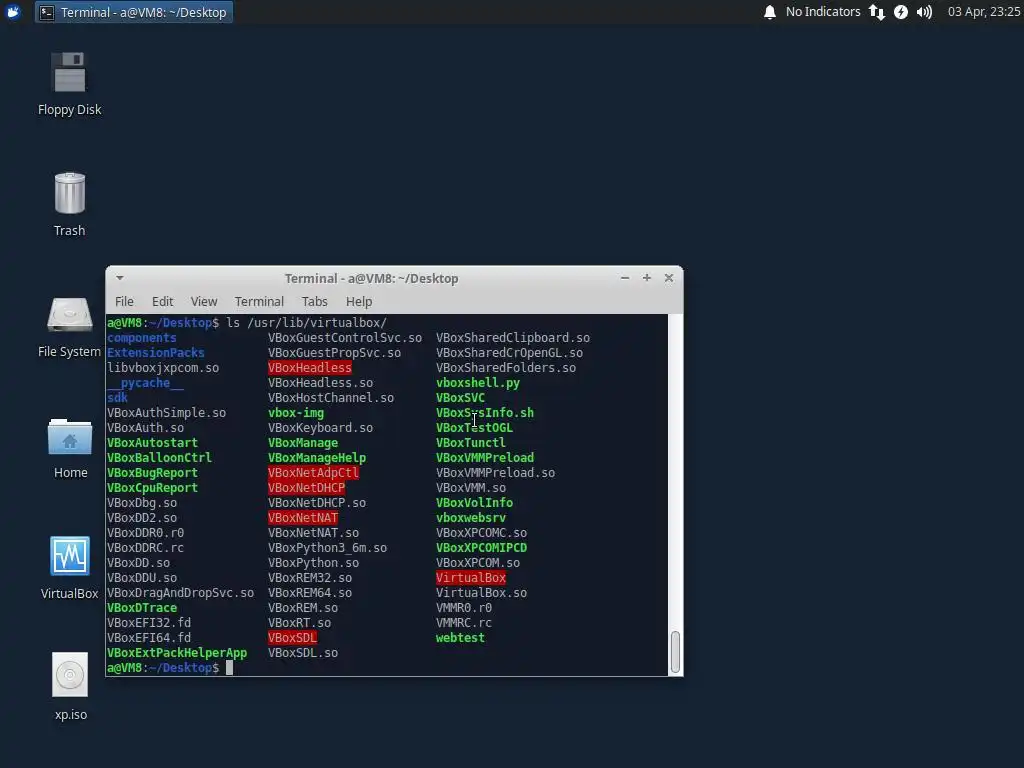This screenshot has width=1024, height=768.
Task: Click VBoxSysInfo.sh in the listing
Action: [485, 413]
